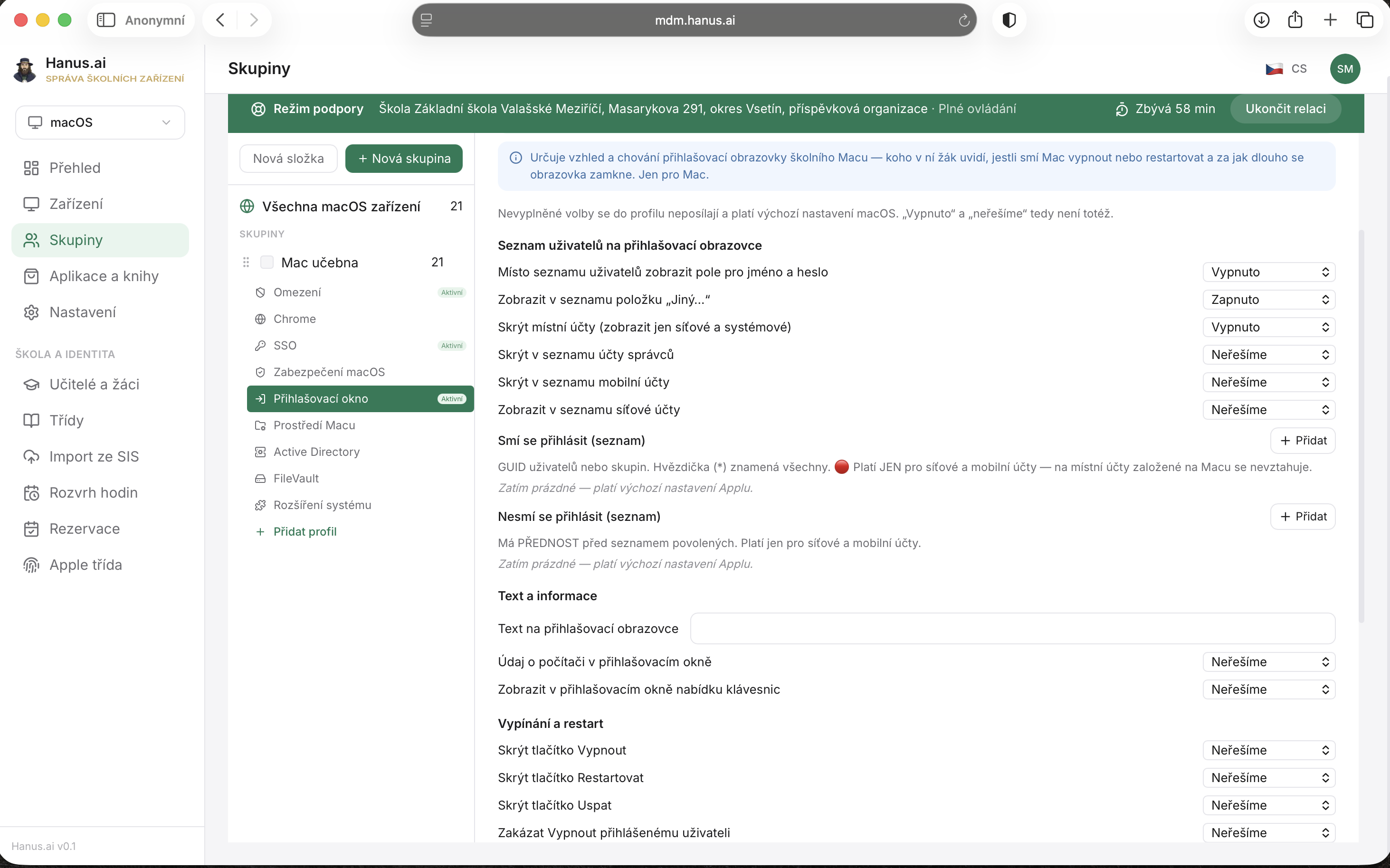The image size is (1390, 868).
Task: Open Safari sidebar toggle icon
Action: 105,20
